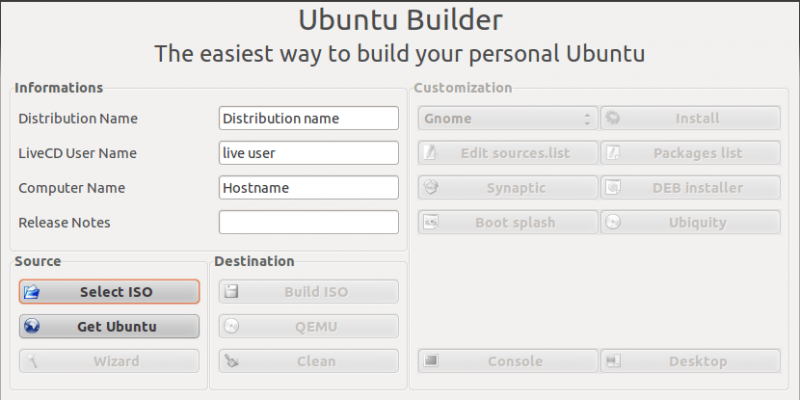The width and height of the screenshot is (800, 400).
Task: Click the terminal icon on Console button
Action: [431, 361]
